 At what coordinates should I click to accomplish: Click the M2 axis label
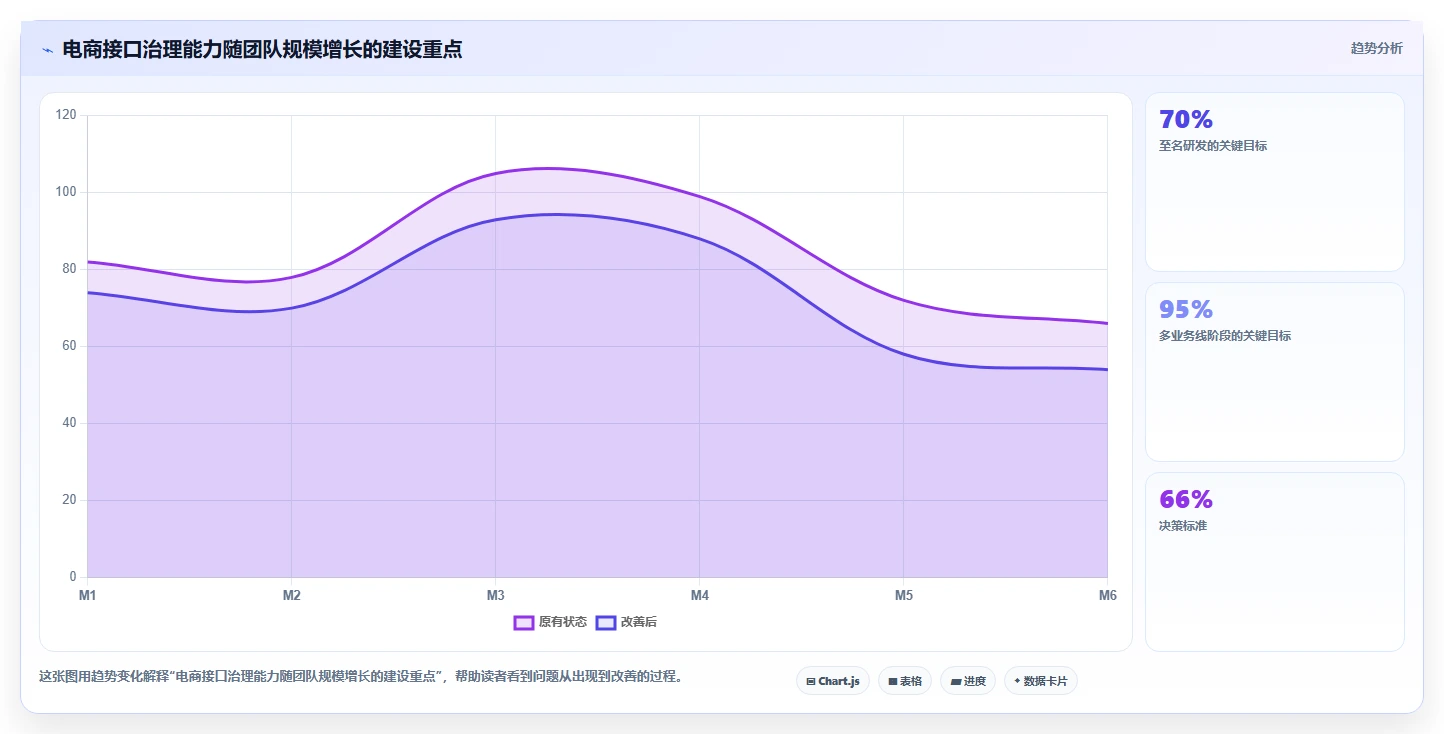click(x=292, y=596)
